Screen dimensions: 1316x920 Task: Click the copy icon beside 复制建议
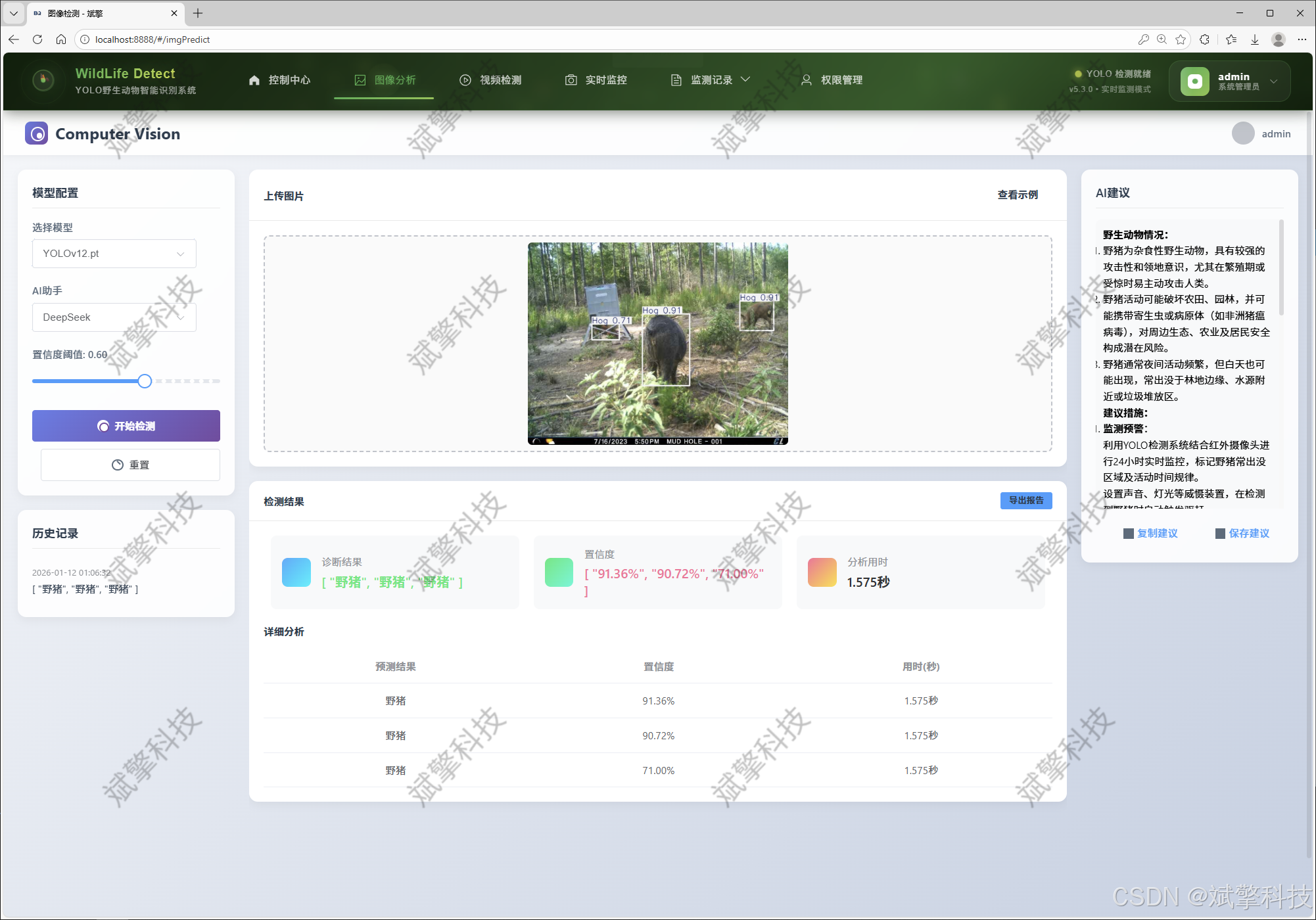1128,534
